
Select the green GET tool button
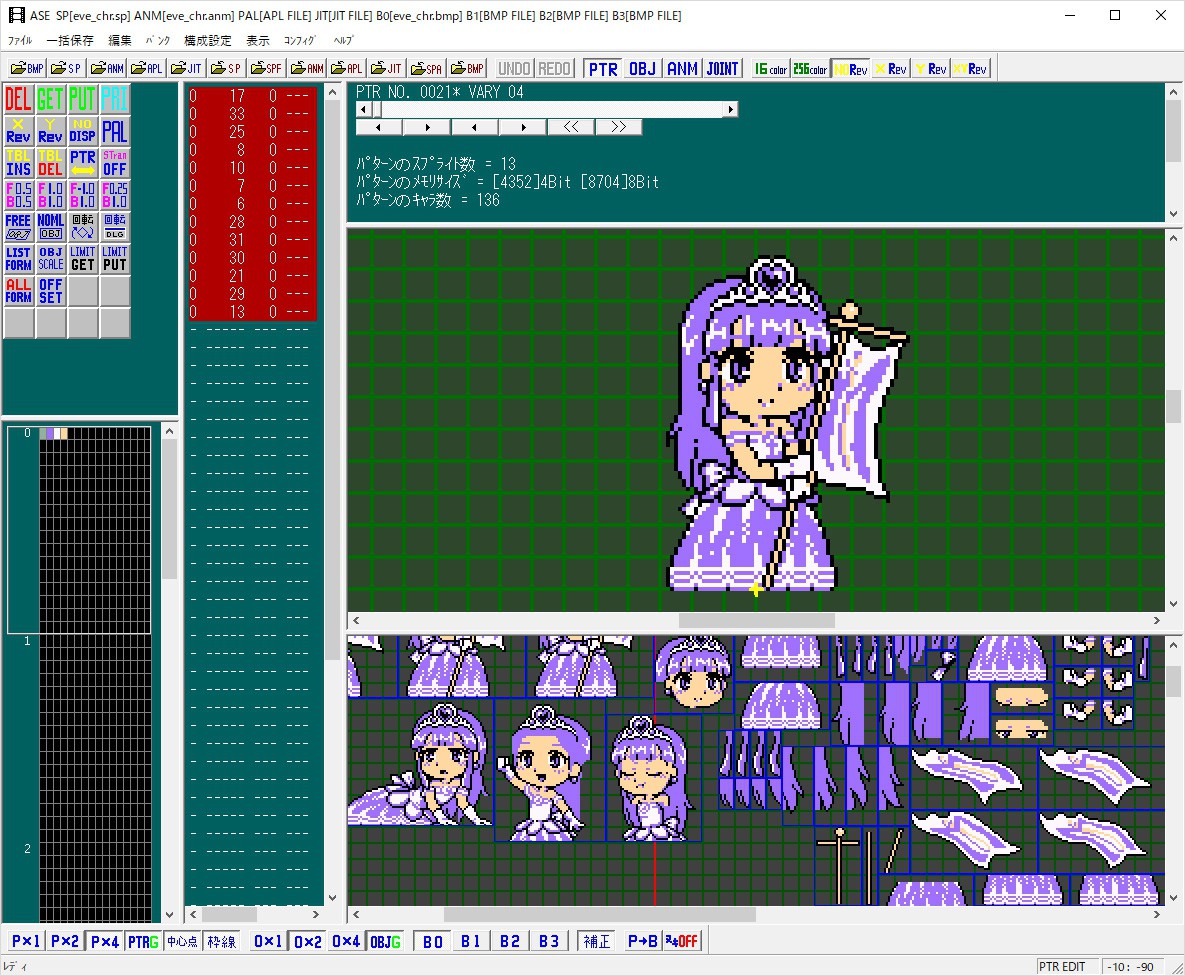click(x=50, y=99)
